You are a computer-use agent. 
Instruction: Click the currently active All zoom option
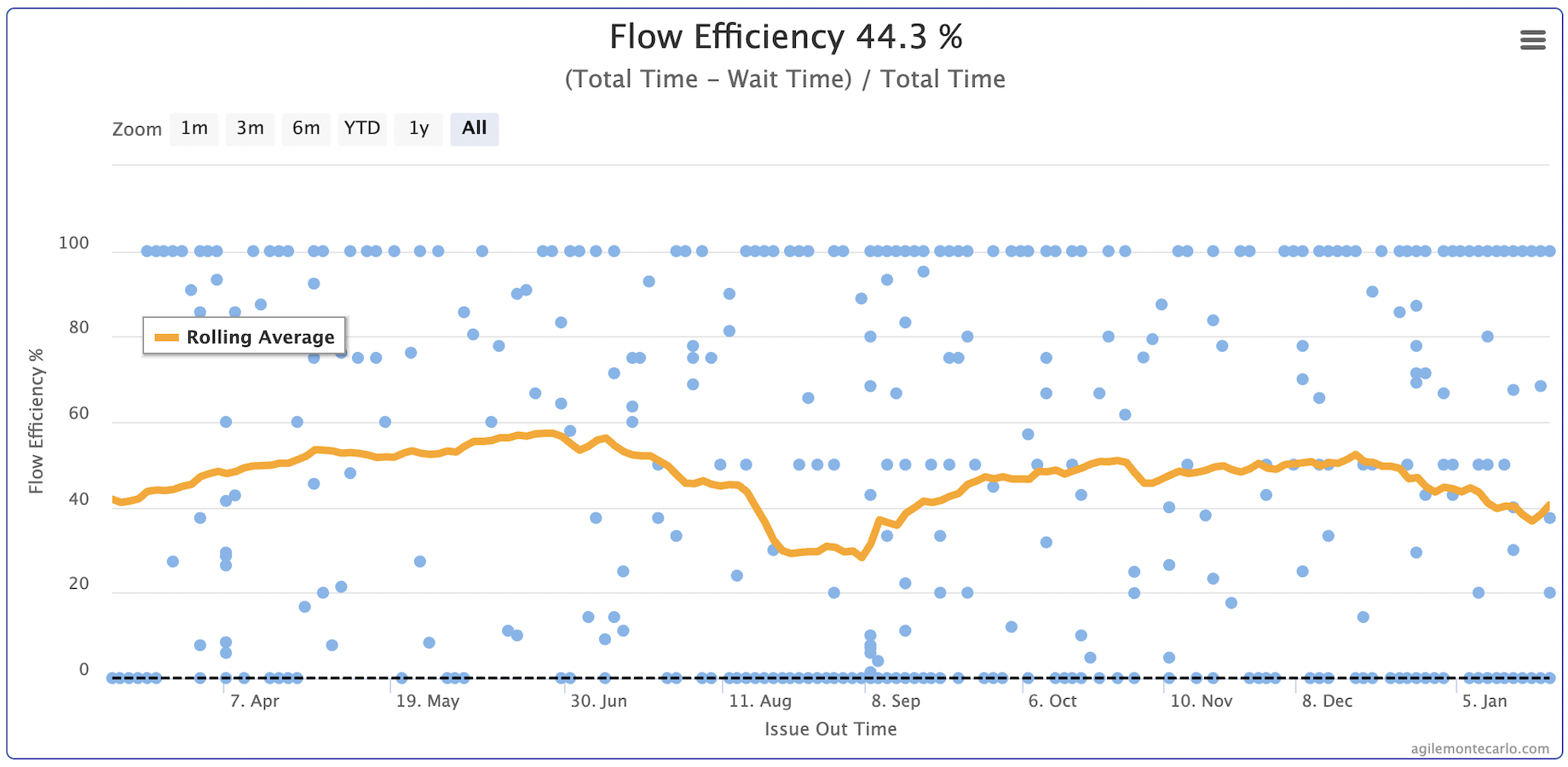(474, 129)
